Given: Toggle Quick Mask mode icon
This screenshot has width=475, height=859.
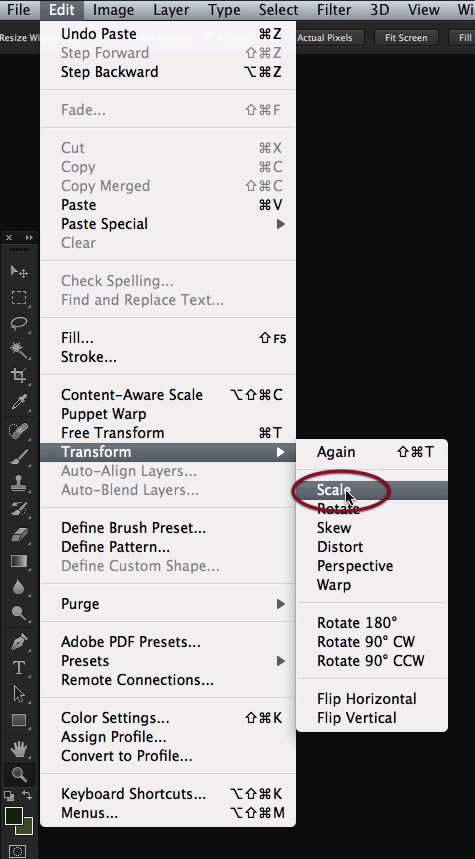Looking at the screenshot, I should (x=18, y=851).
